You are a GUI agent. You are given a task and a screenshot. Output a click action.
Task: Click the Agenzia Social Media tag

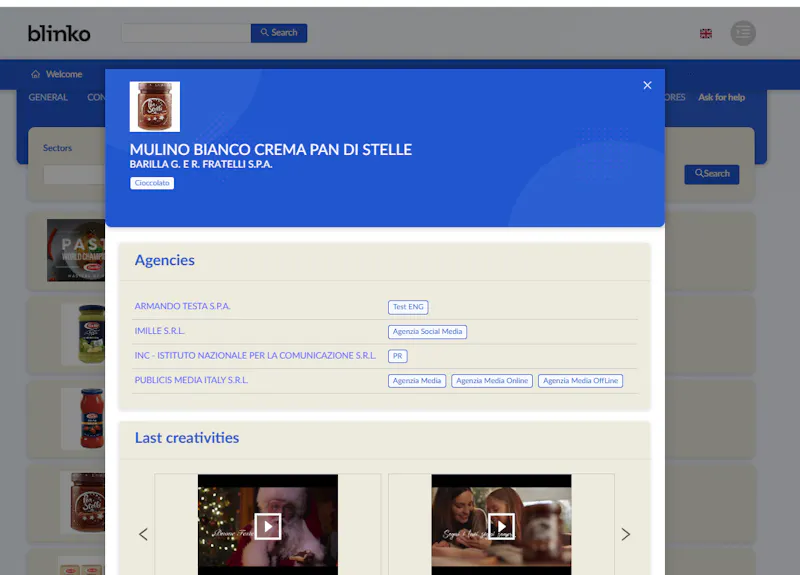click(428, 332)
